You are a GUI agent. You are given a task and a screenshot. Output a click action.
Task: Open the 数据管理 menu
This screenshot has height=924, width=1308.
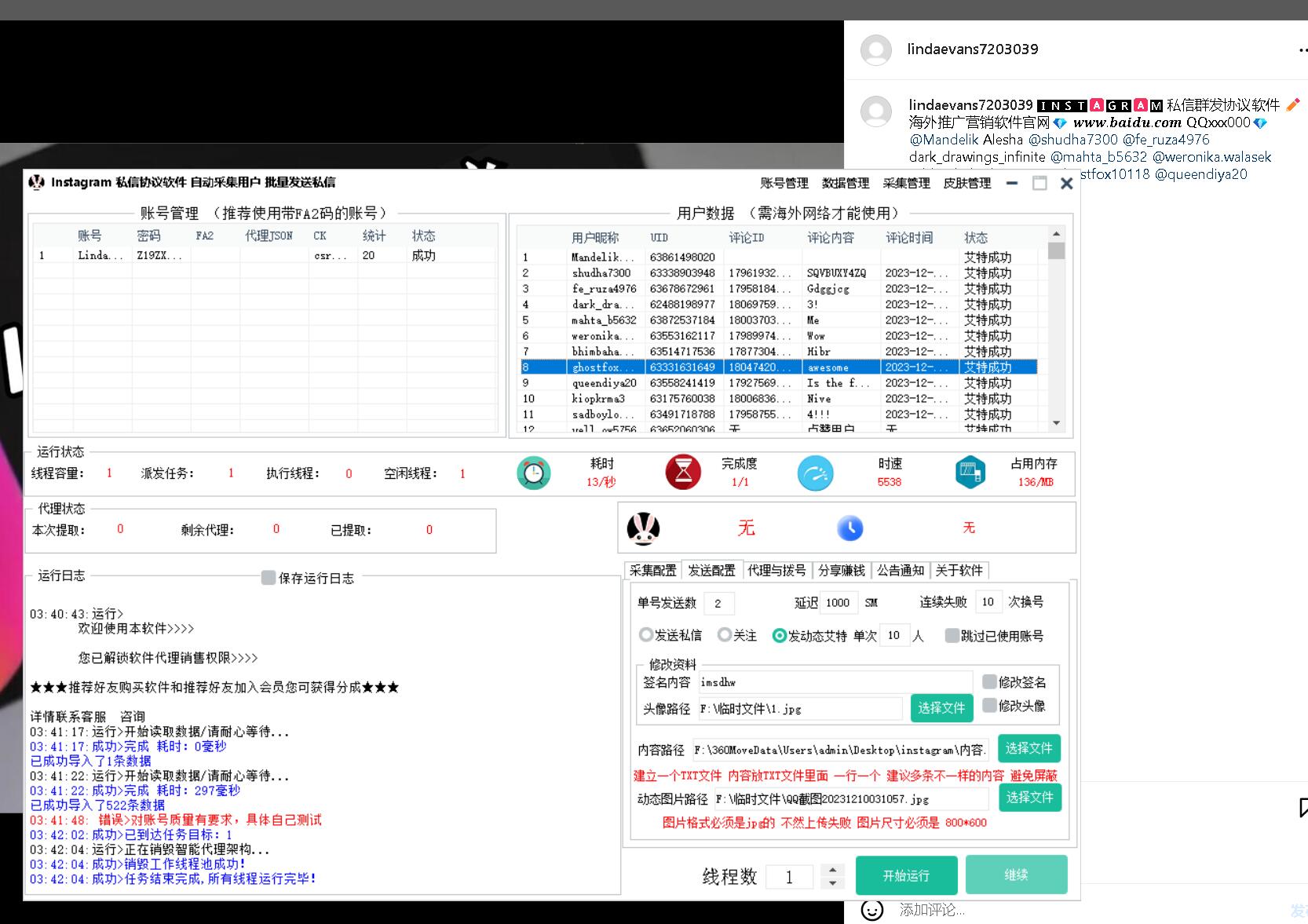[x=845, y=183]
